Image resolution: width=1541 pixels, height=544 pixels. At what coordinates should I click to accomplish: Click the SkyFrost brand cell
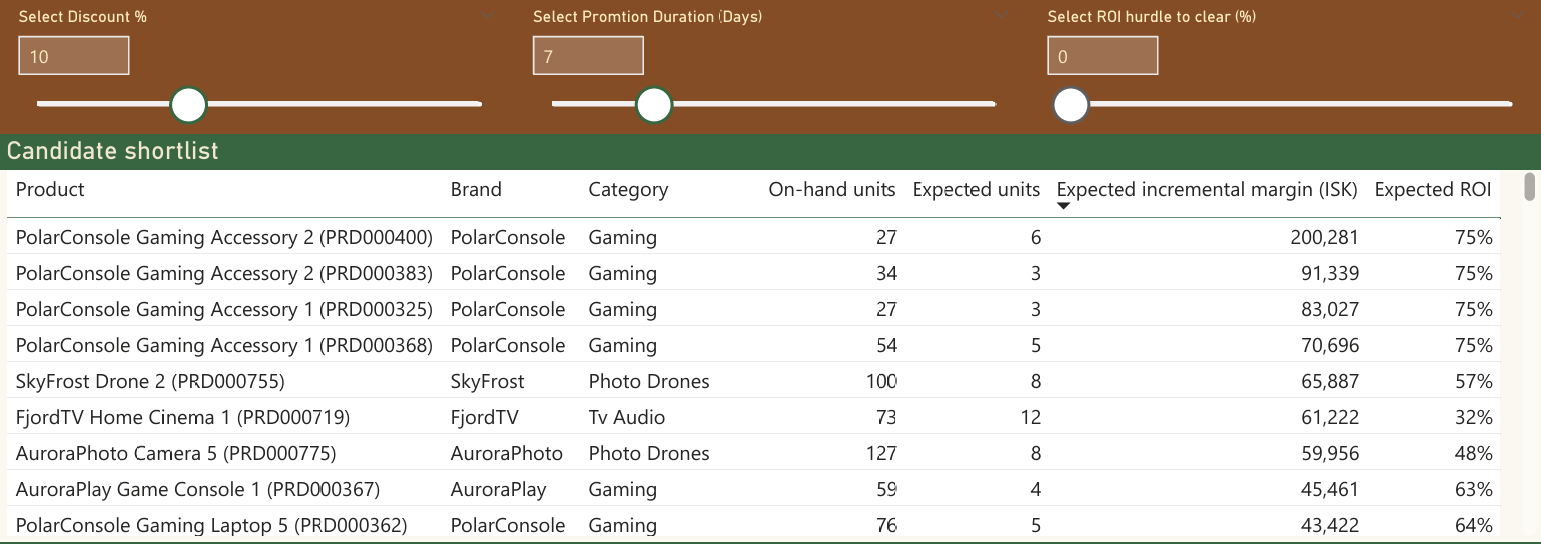point(488,382)
